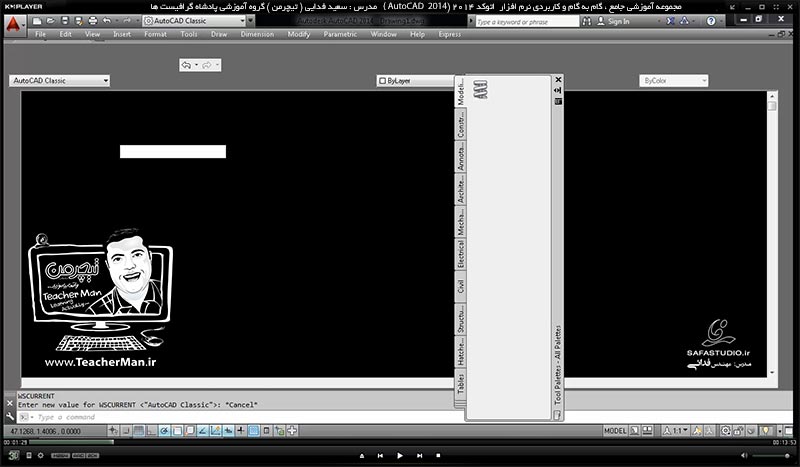The image size is (800, 467).
Task: Adjust the KMPlayer volume slider
Action: point(773,455)
